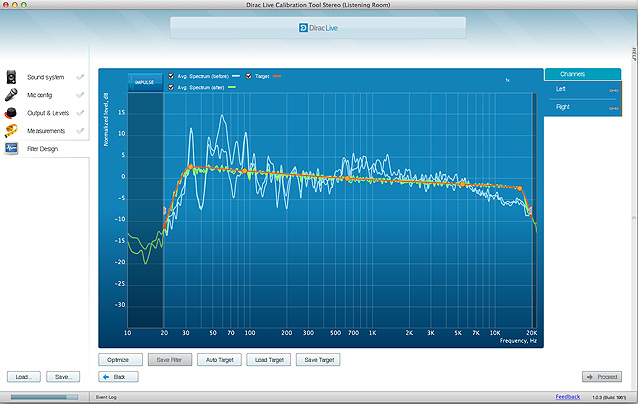638x404 pixels.
Task: Click the Optimize button
Action: pyautogui.click(x=120, y=360)
